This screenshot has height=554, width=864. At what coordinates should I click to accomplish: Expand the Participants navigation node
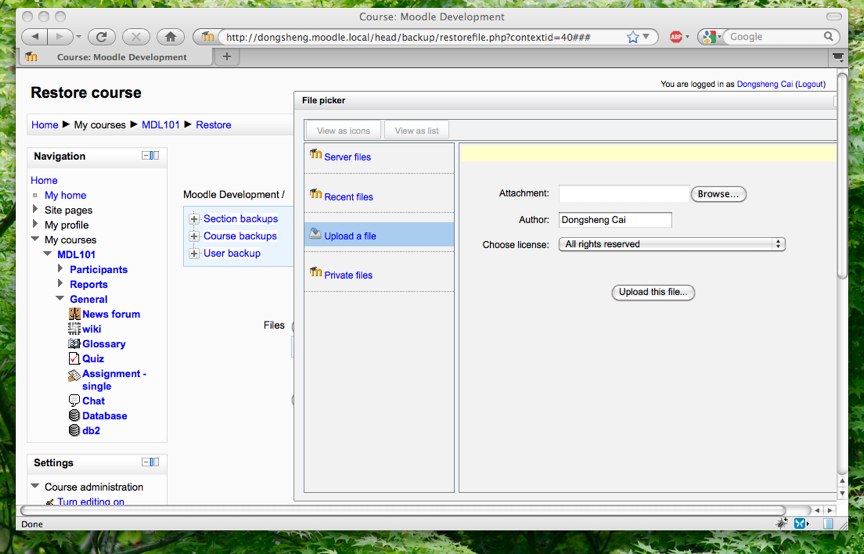(x=60, y=268)
